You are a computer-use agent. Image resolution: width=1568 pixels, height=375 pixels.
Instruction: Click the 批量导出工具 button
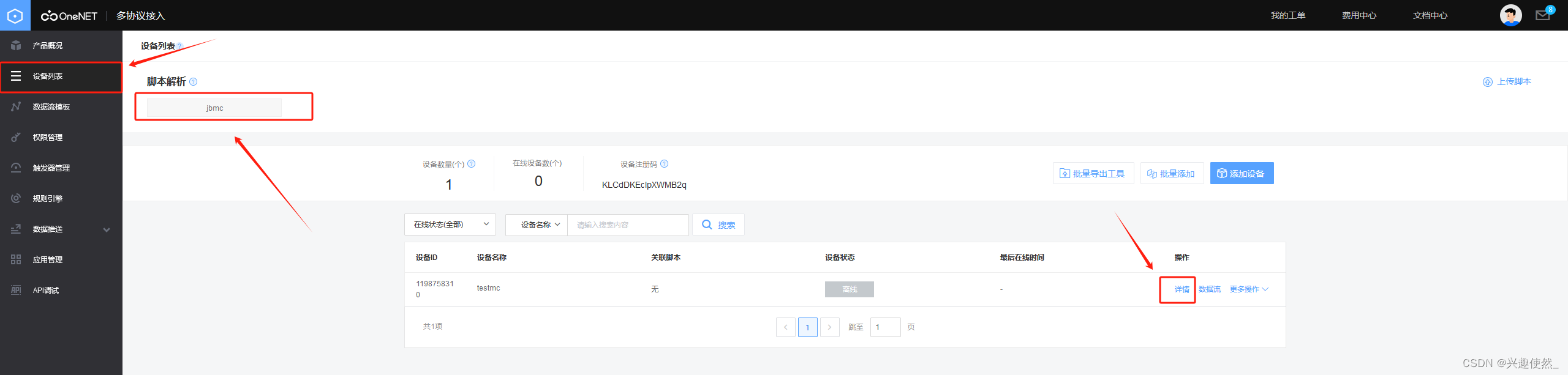1093,174
